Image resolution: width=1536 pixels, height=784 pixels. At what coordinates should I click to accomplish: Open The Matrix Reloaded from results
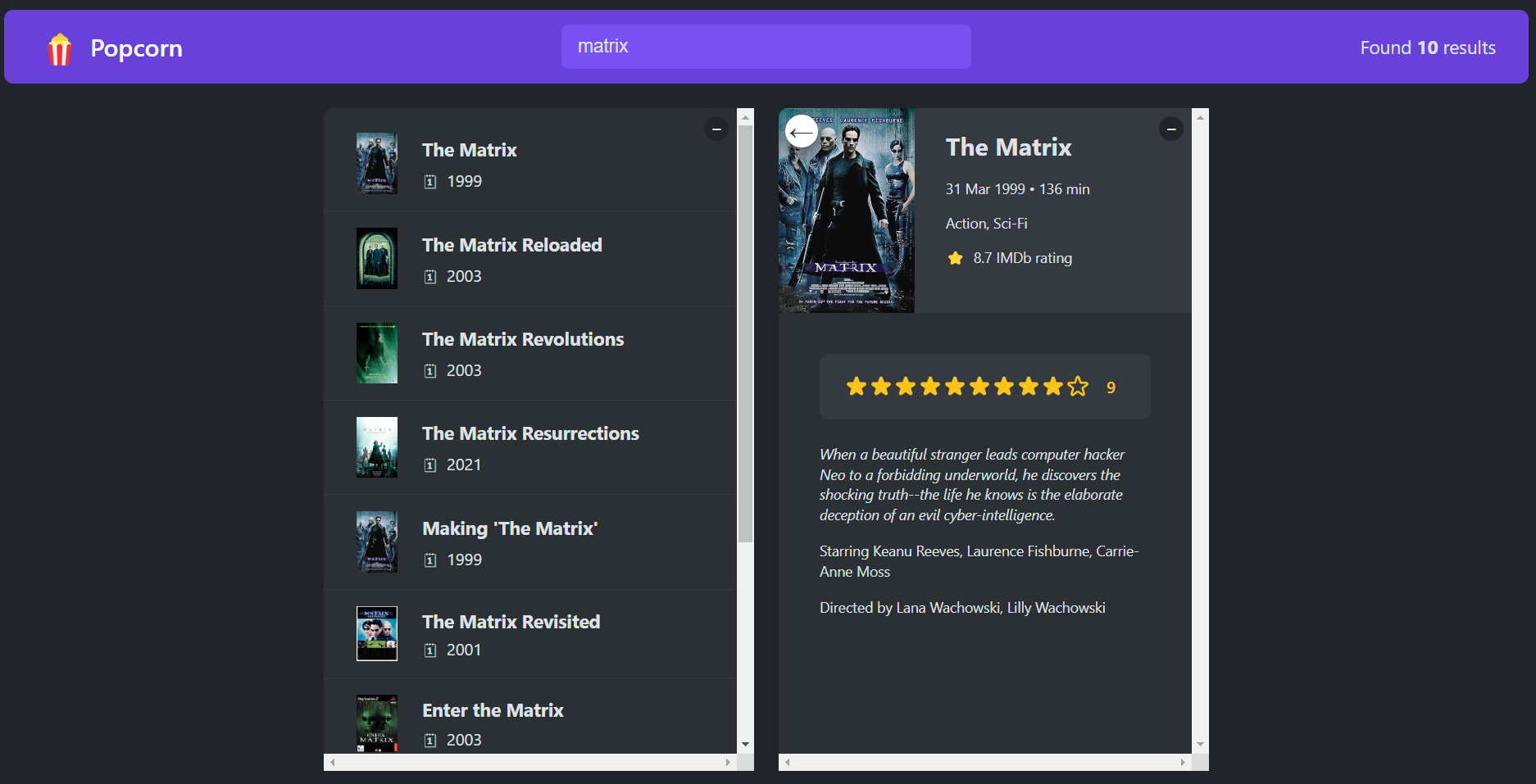pos(511,245)
